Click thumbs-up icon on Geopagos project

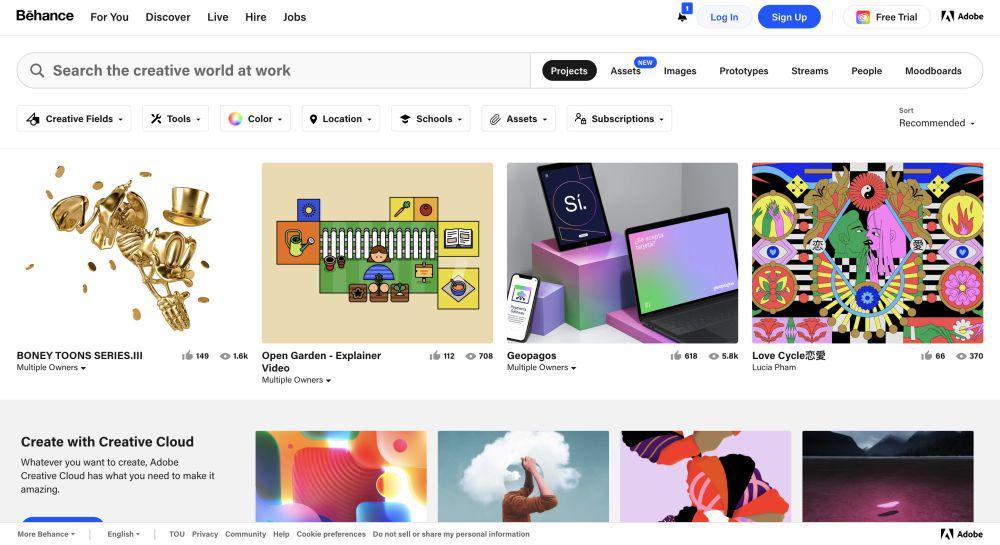click(676, 356)
